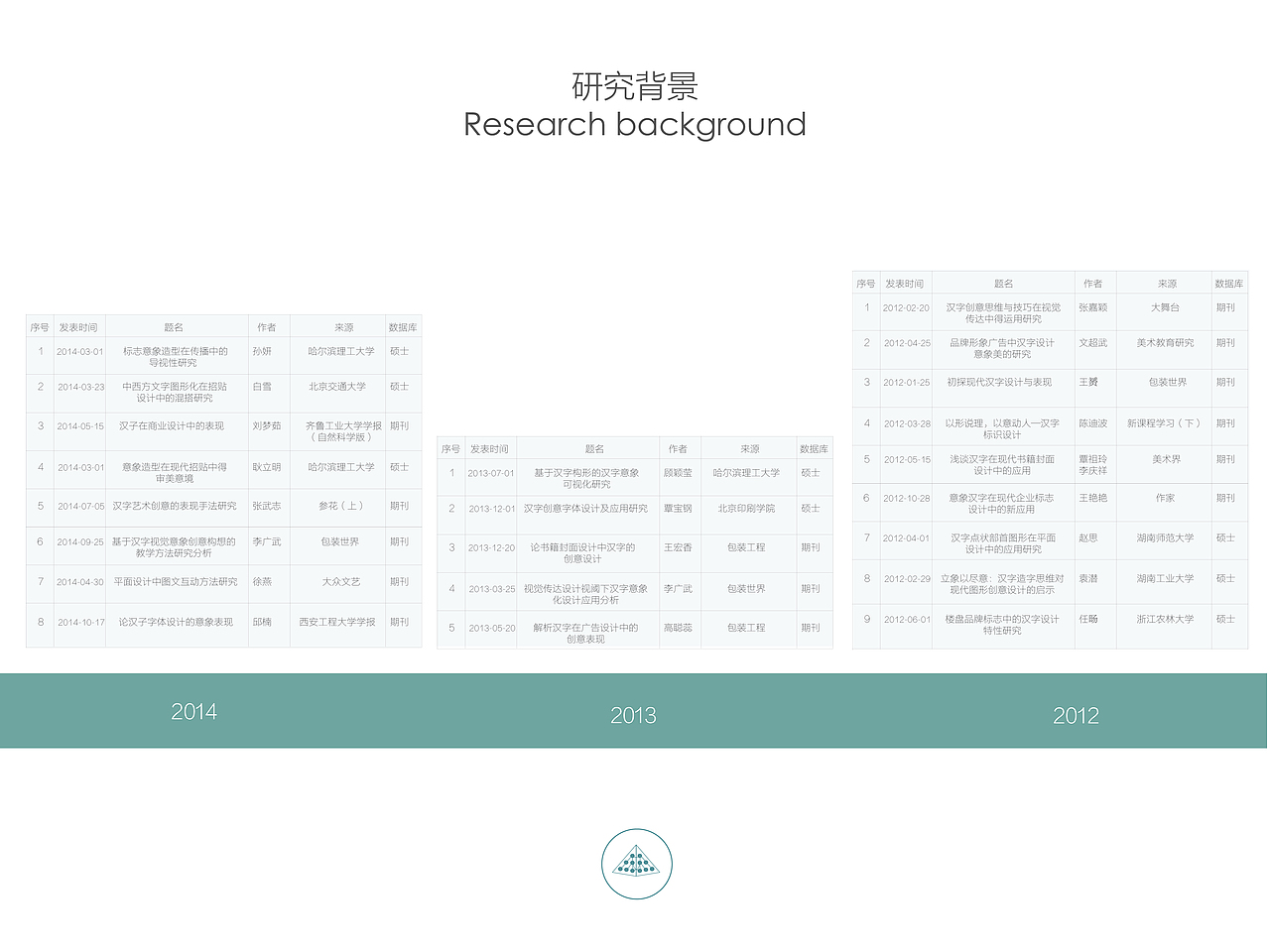Select the 2013 label on the teal banner
This screenshot has height=952, width=1270.
633,714
